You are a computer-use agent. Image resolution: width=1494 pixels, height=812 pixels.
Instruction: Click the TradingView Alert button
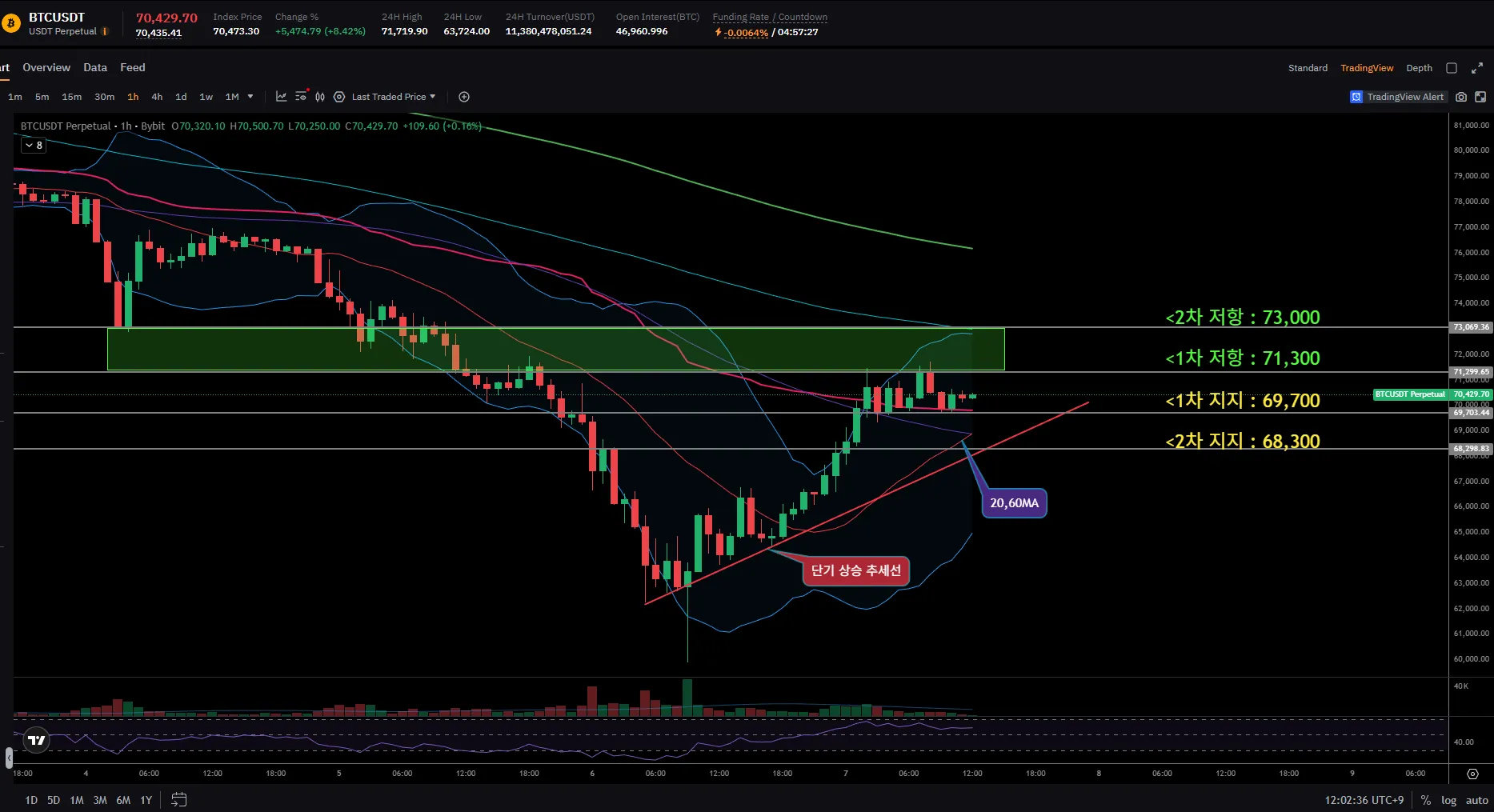click(1397, 97)
